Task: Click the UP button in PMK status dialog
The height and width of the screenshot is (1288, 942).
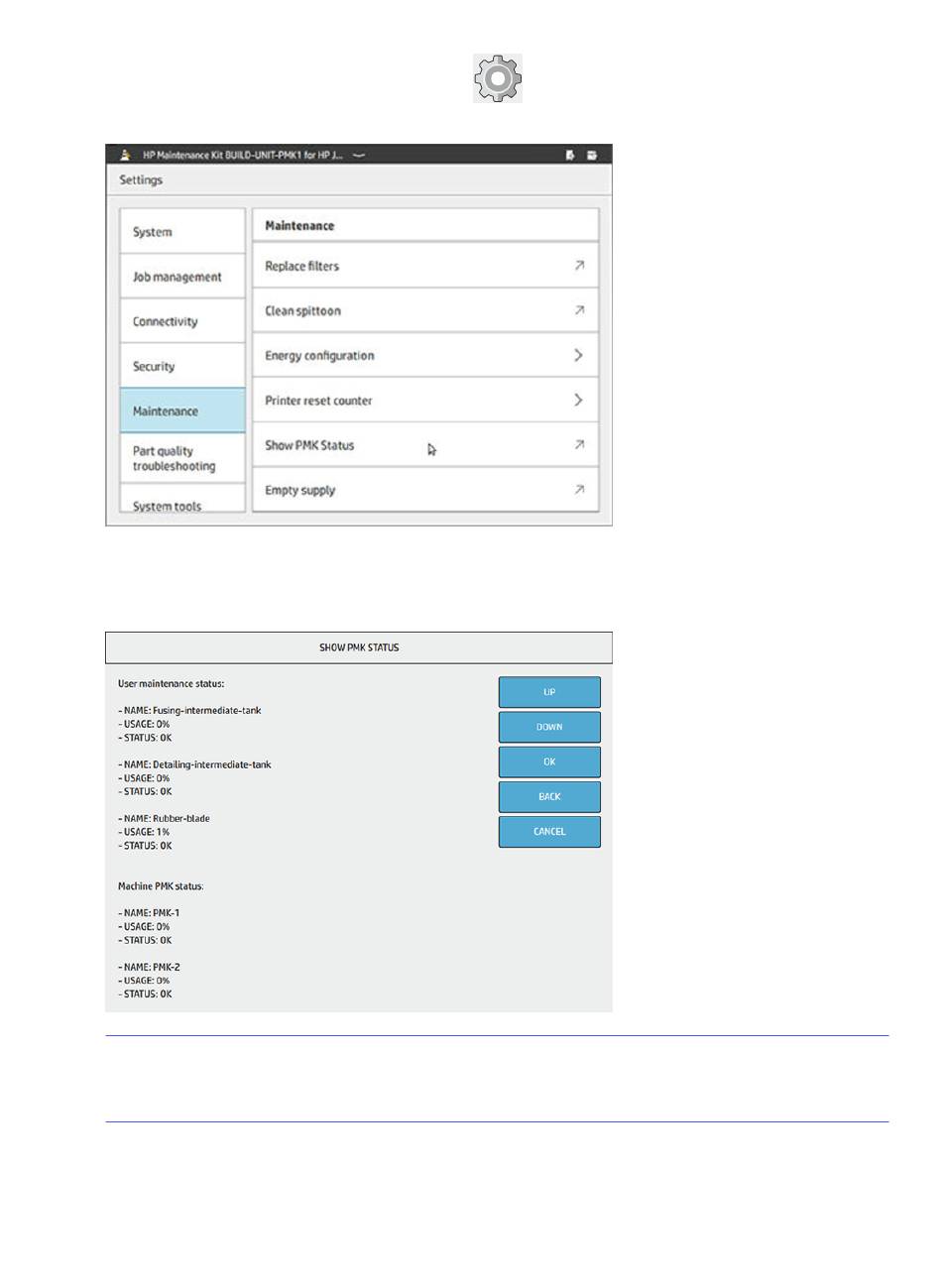Action: pos(549,692)
